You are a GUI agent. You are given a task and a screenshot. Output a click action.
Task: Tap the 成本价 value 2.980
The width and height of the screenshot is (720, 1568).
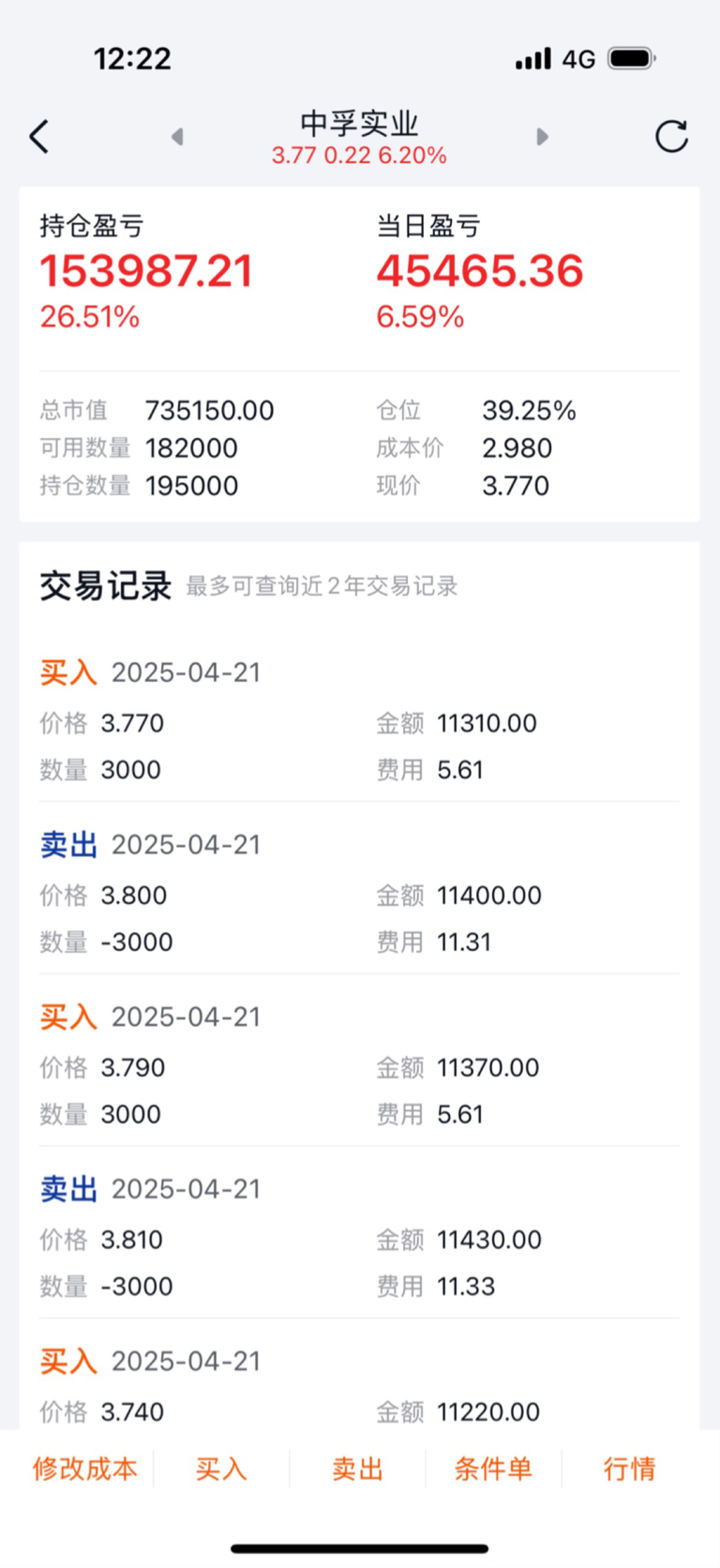click(x=517, y=448)
